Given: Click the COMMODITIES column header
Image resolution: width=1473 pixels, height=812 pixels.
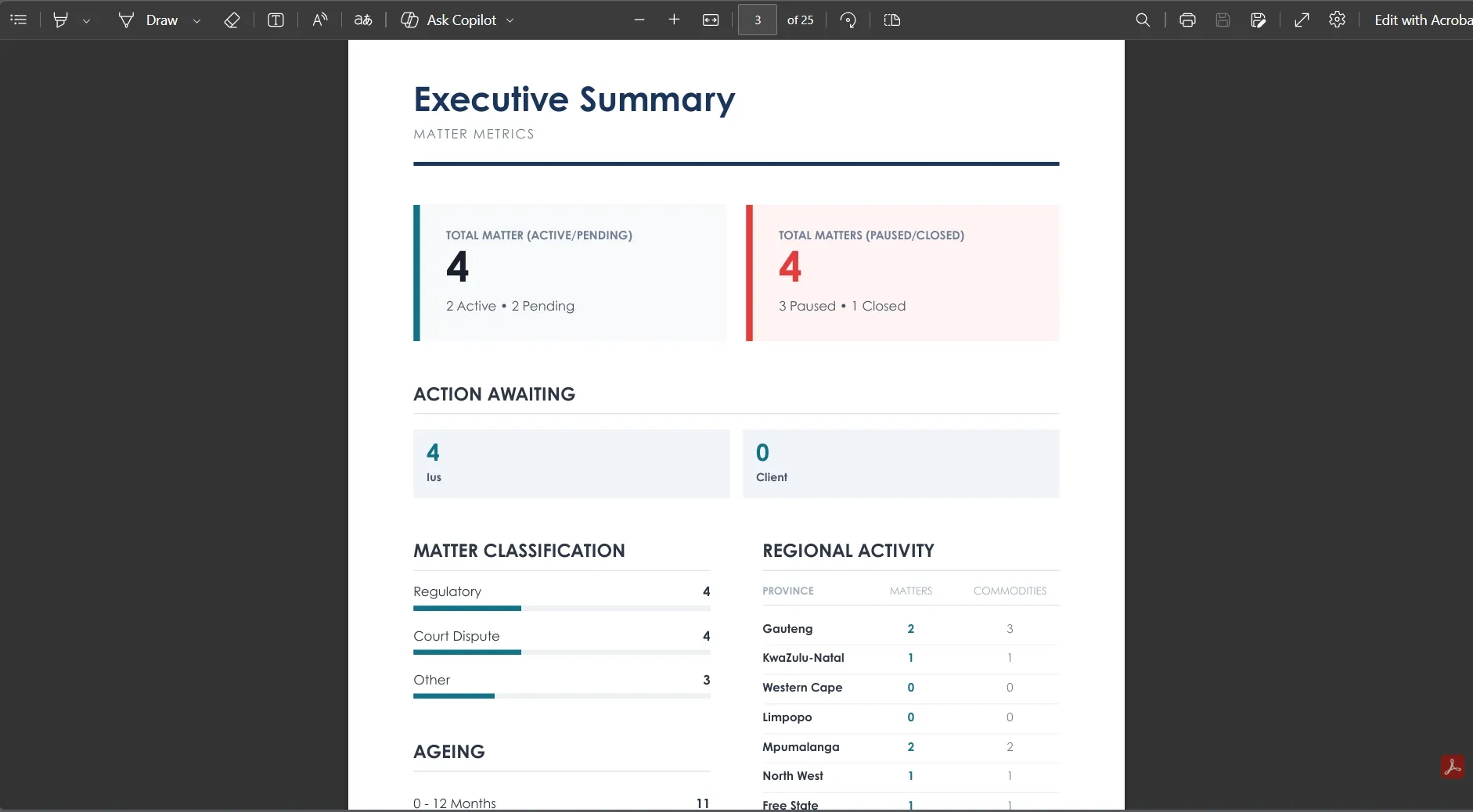Looking at the screenshot, I should (1010, 591).
